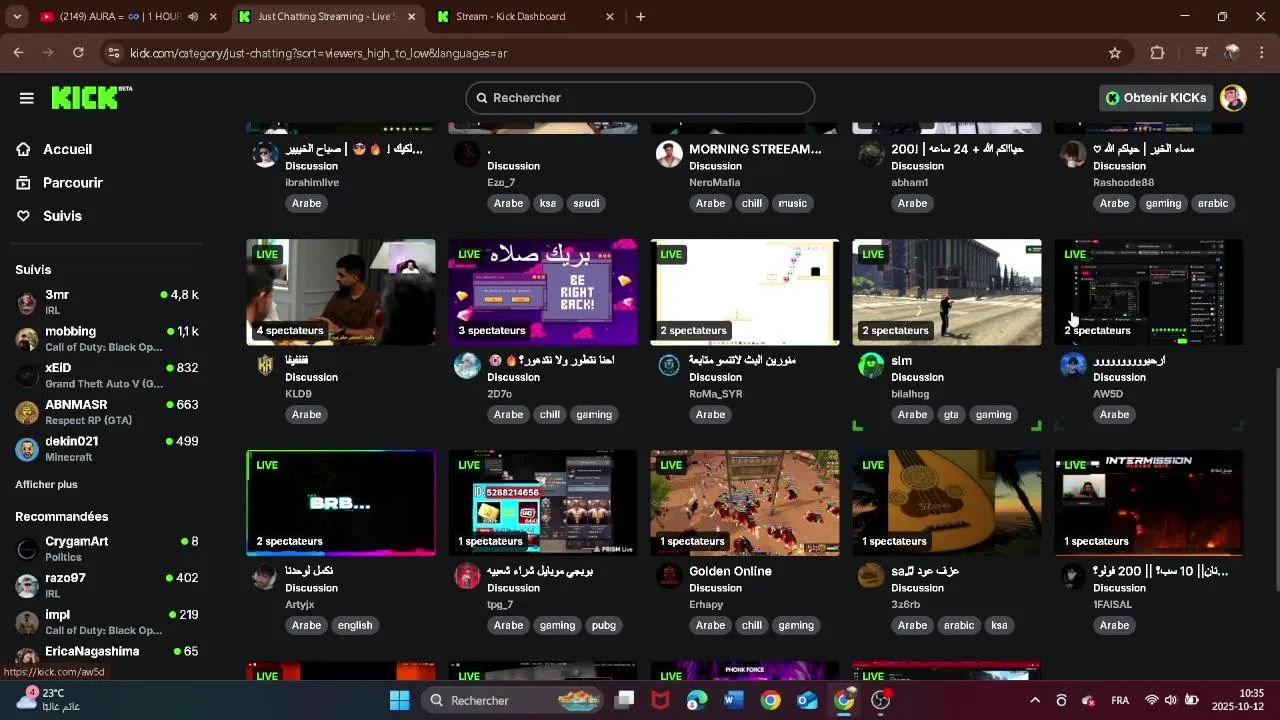Go to Accueil in sidebar

67,149
